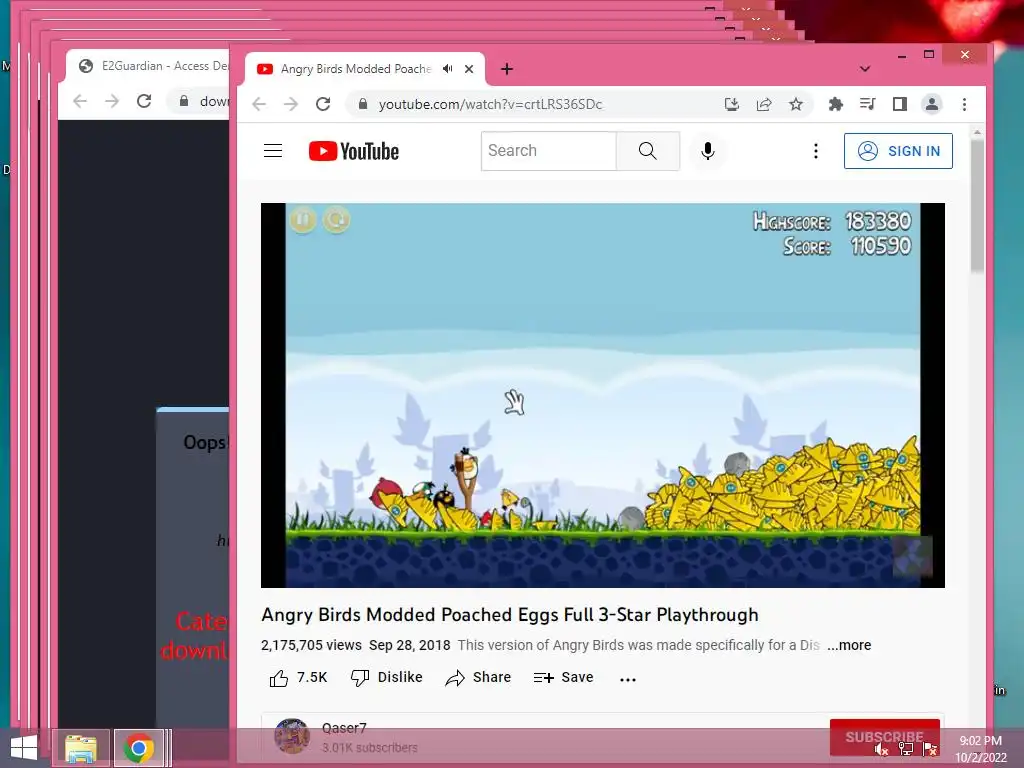Click the in-video restart level icon
1024x768 pixels.
click(337, 219)
